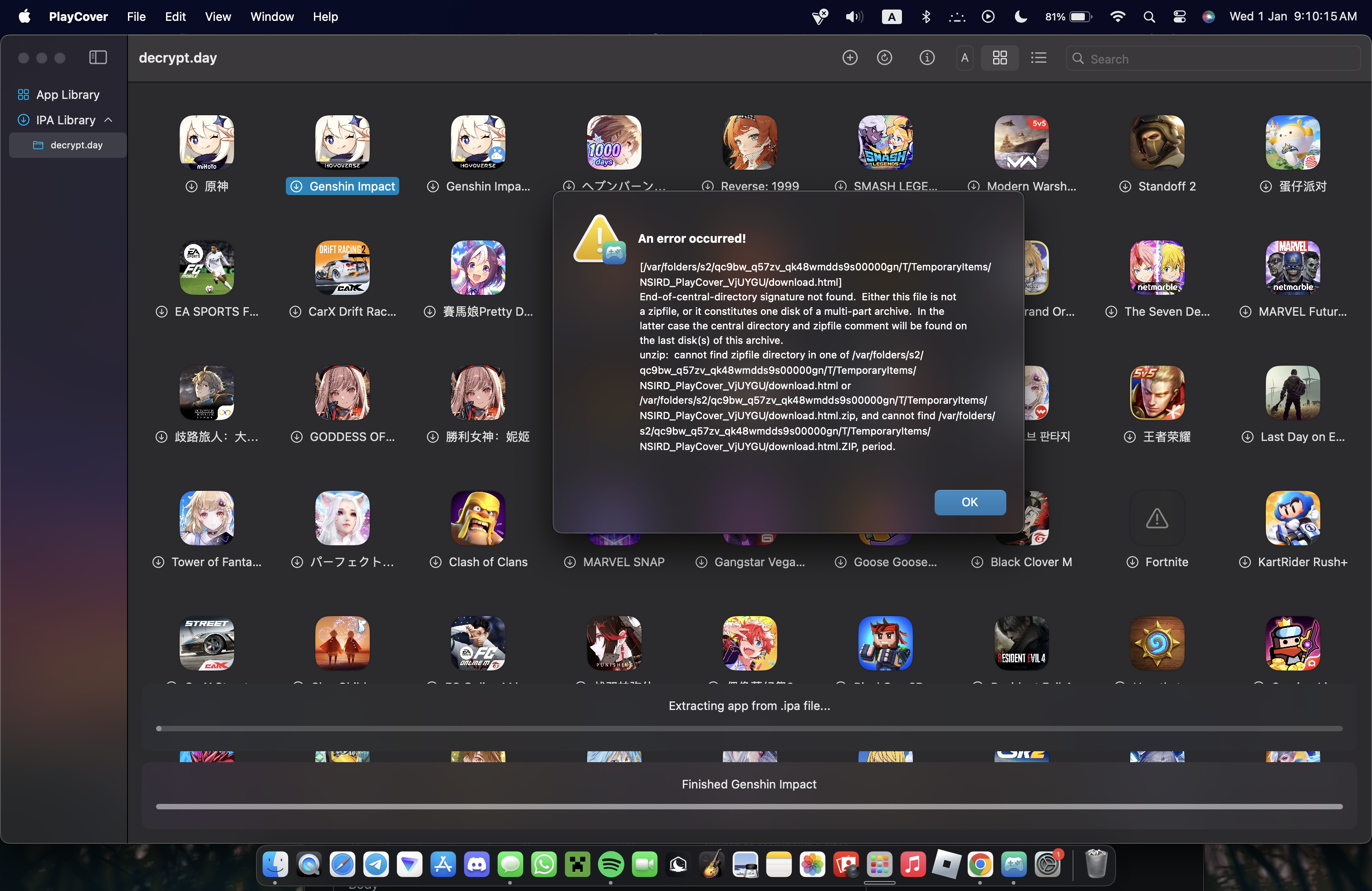This screenshot has height=891, width=1372.
Task: Open the input source A menu
Action: [x=891, y=17]
